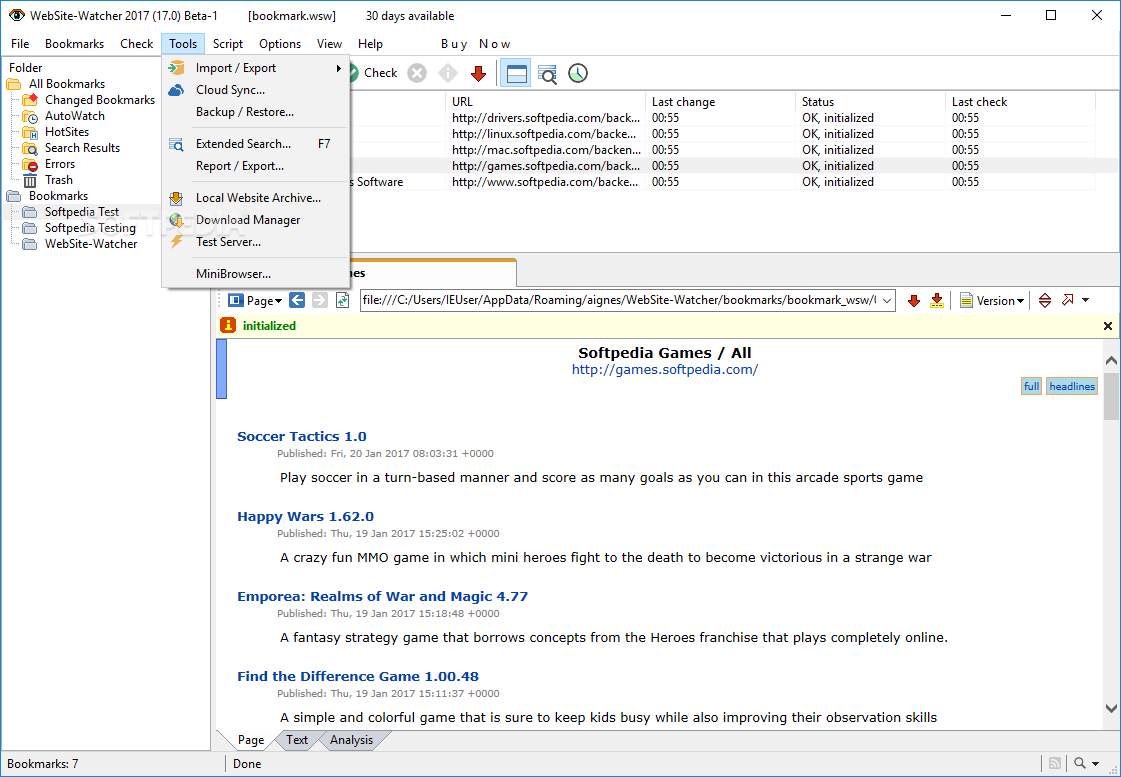Launch MiniBrowser... from Tools menu

tap(256, 274)
